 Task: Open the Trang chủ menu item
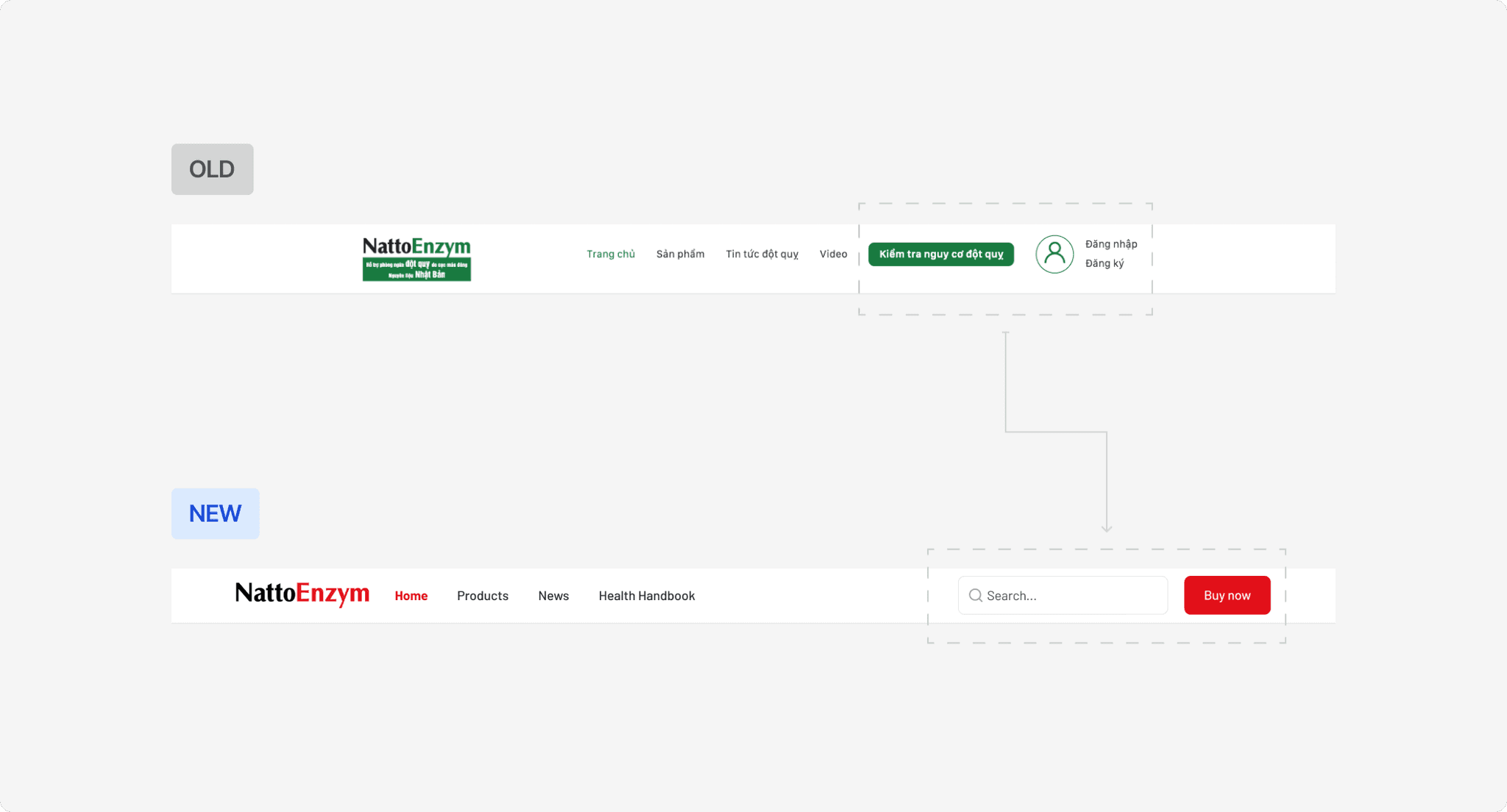(x=610, y=254)
